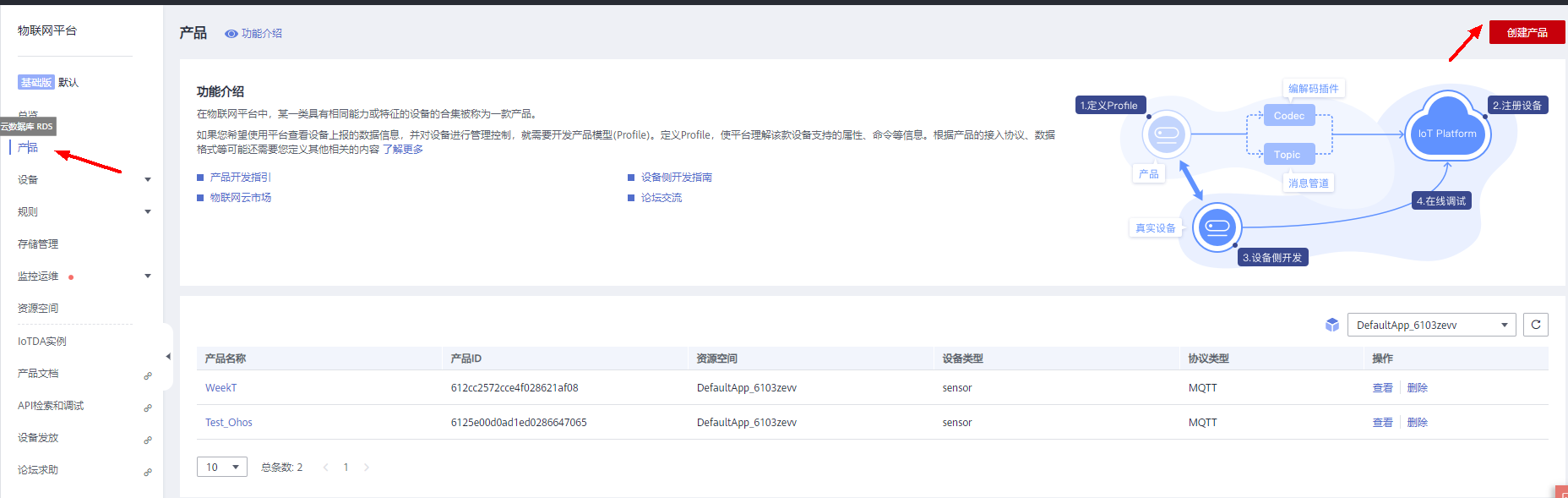Click external link icon next to 产品文档
This screenshot has width=1568, height=498.
[148, 375]
